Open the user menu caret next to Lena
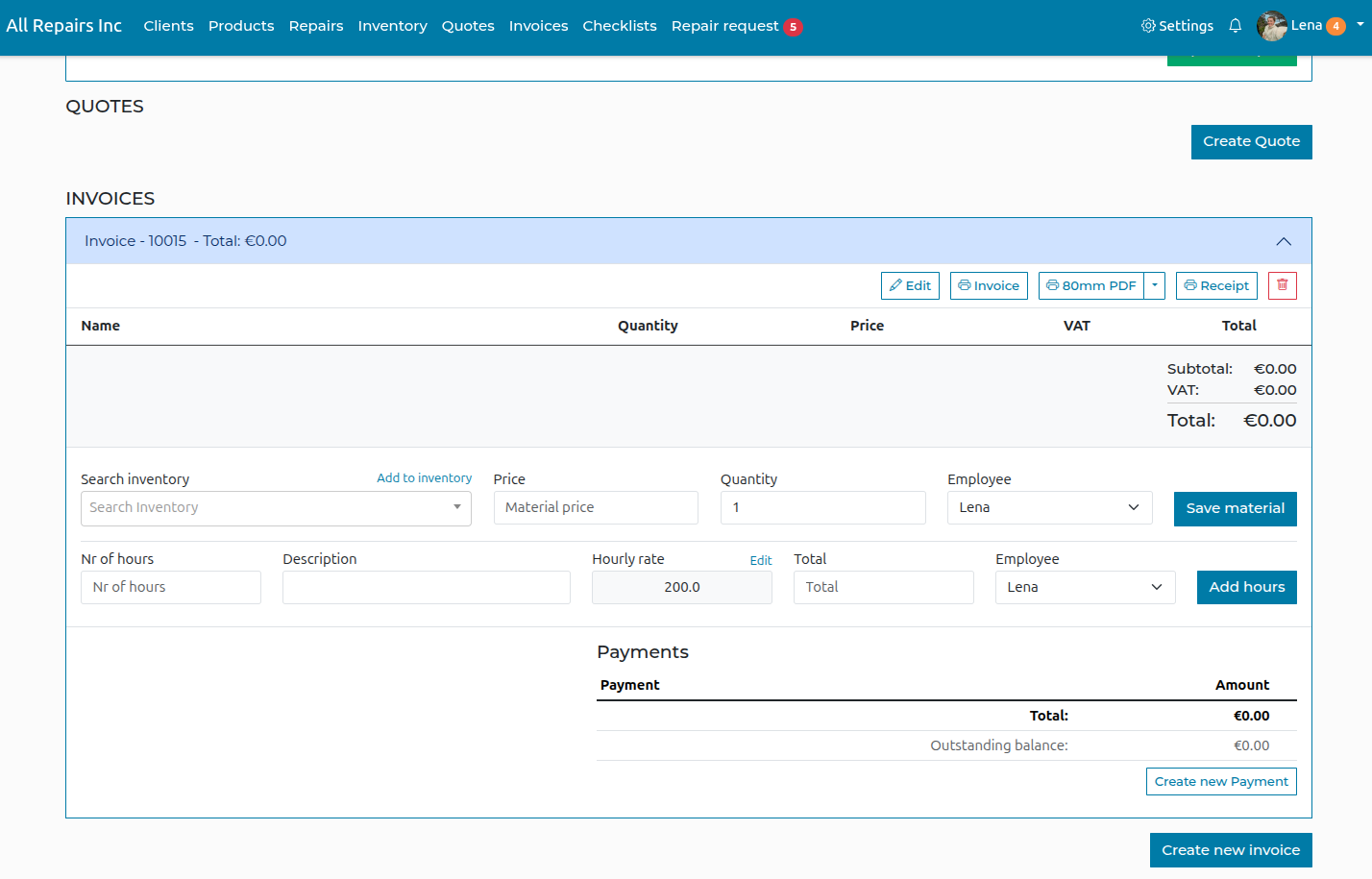 click(x=1360, y=25)
